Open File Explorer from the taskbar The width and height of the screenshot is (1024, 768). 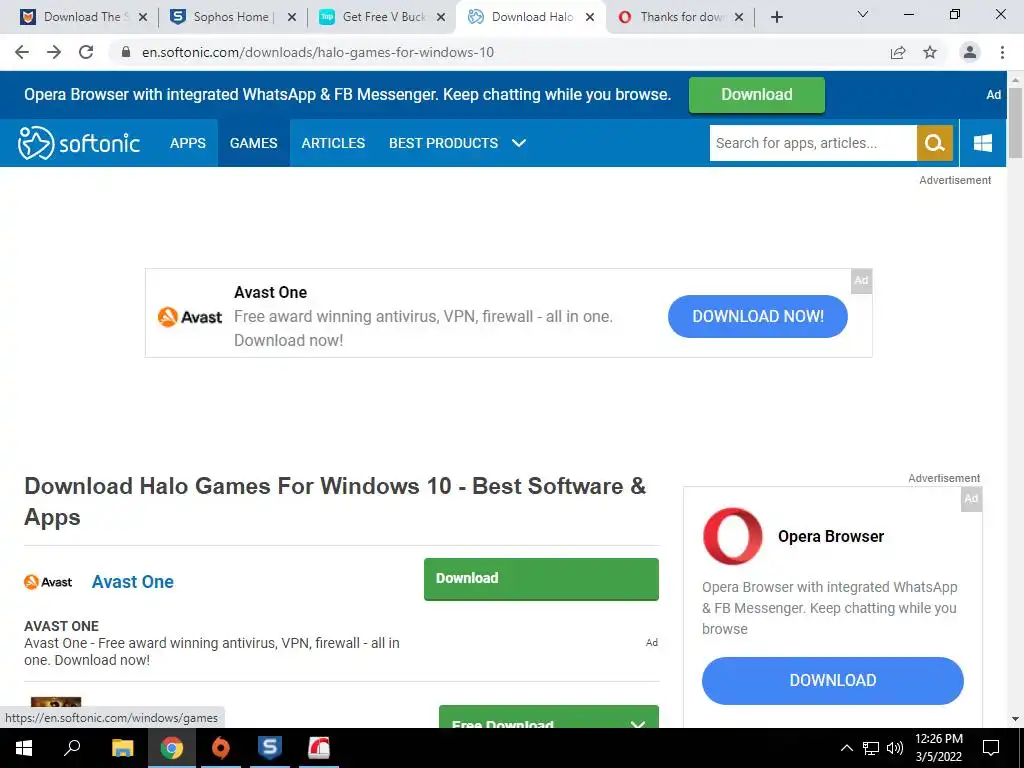point(122,748)
